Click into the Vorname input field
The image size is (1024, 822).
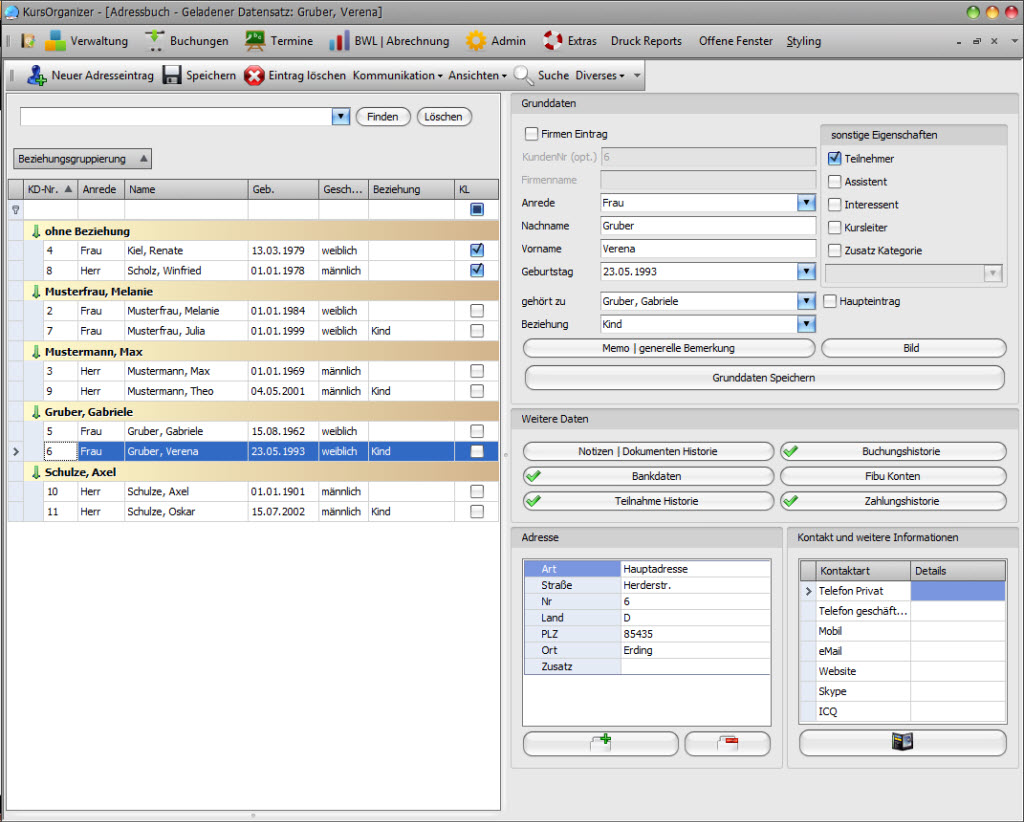pos(708,249)
